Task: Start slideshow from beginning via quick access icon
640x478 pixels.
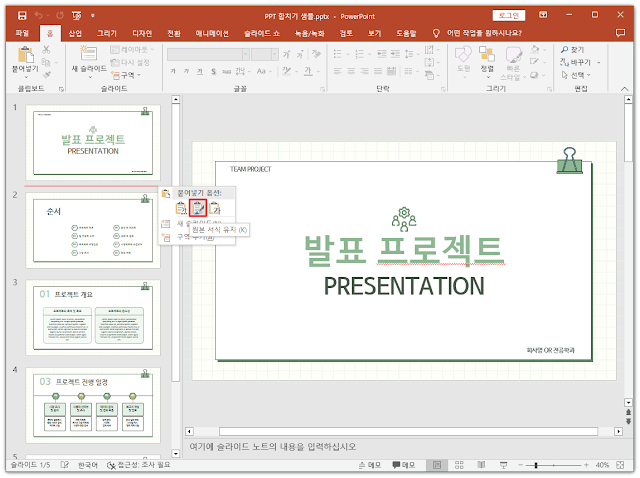Action: [x=76, y=16]
